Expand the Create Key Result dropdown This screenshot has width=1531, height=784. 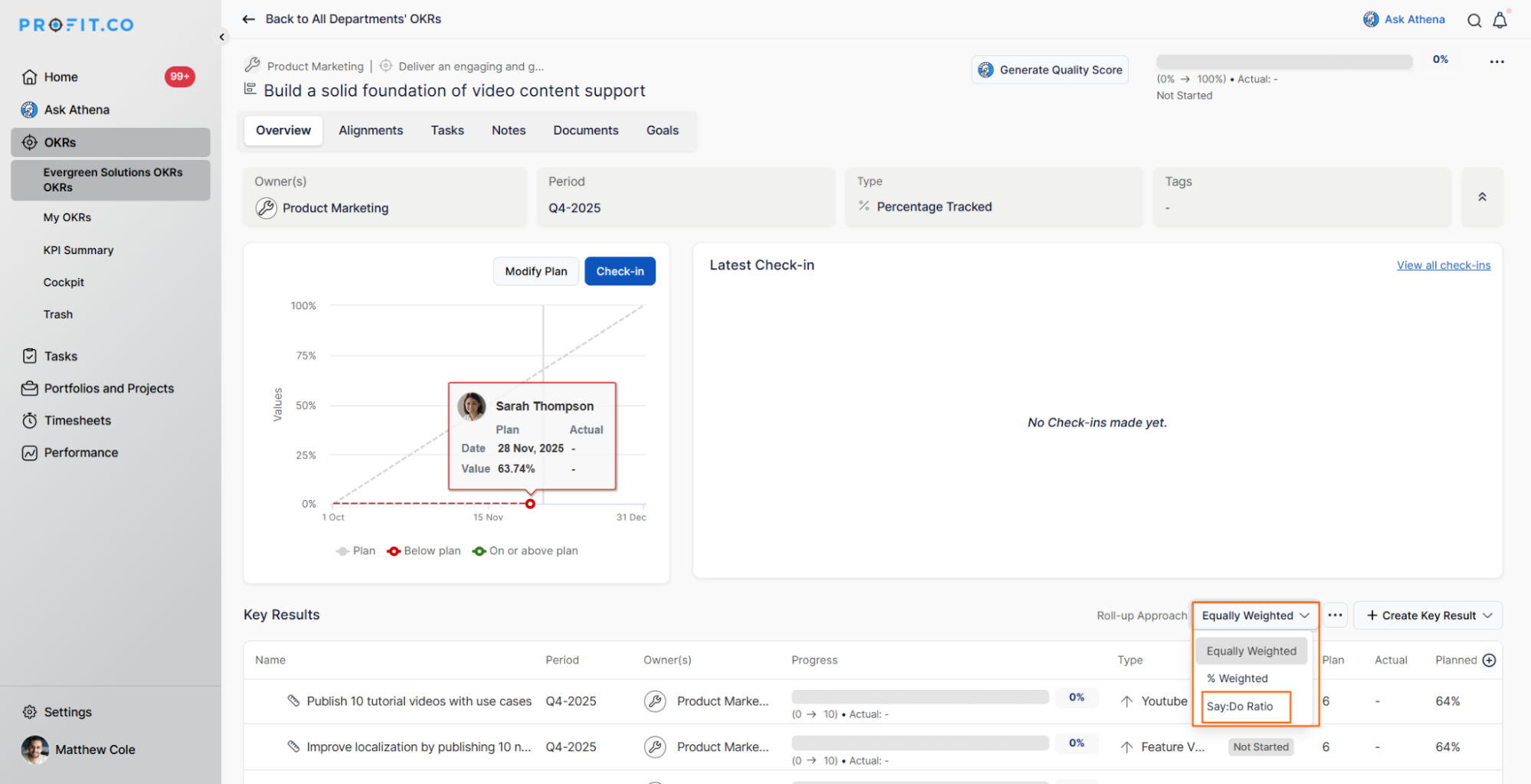coord(1487,616)
